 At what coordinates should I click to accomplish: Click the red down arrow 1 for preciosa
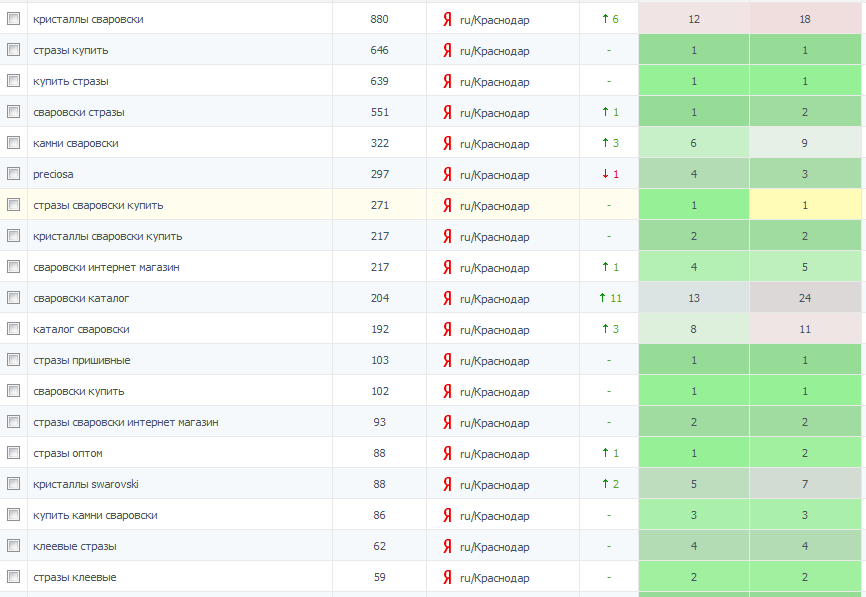point(610,174)
